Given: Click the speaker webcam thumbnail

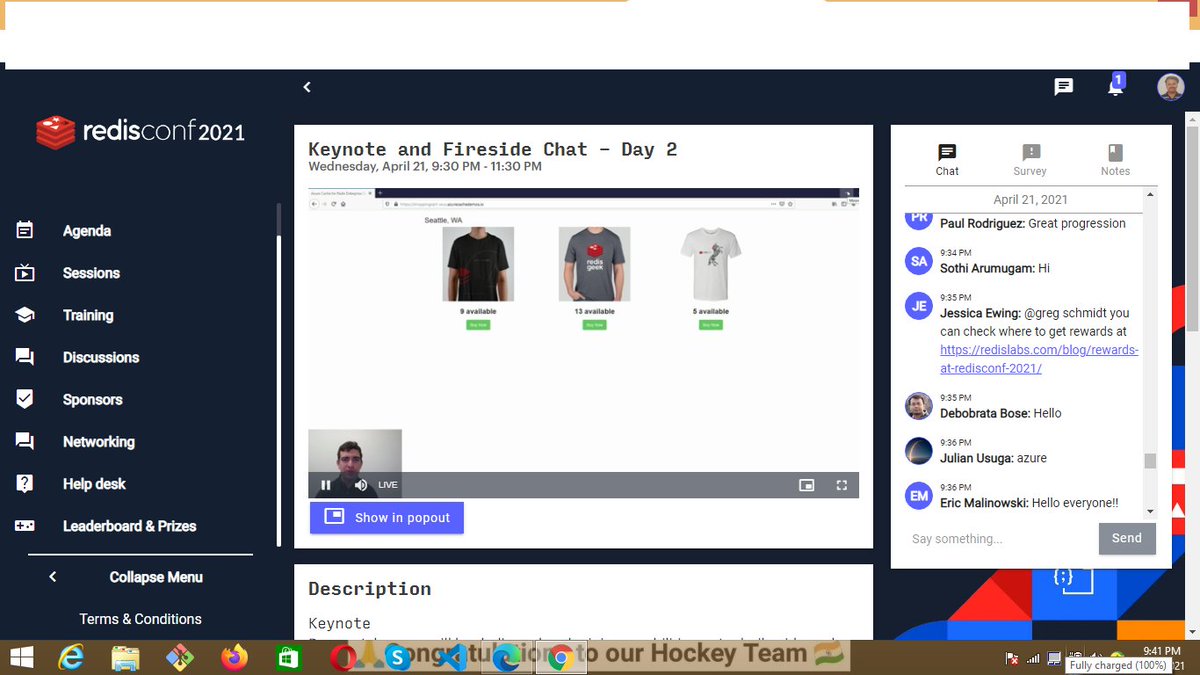Looking at the screenshot, I should tap(355, 463).
